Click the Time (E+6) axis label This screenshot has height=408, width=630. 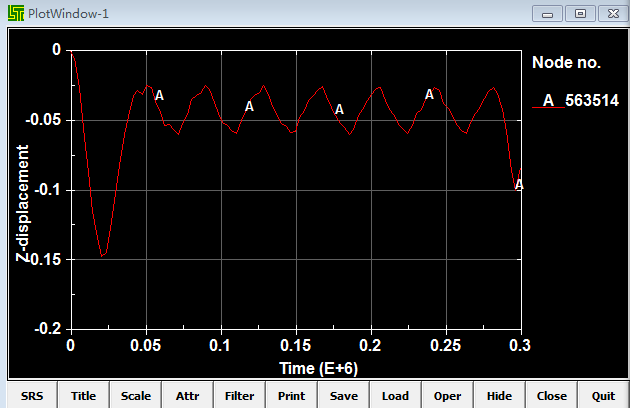319,368
